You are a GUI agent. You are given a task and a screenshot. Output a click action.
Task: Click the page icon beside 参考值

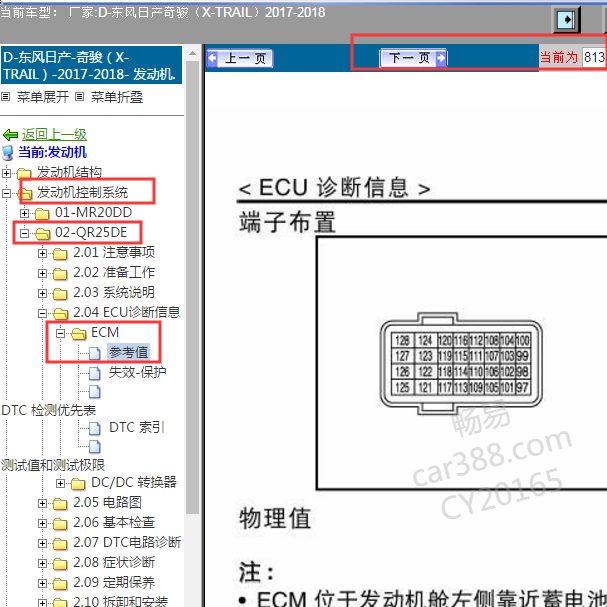coord(95,353)
